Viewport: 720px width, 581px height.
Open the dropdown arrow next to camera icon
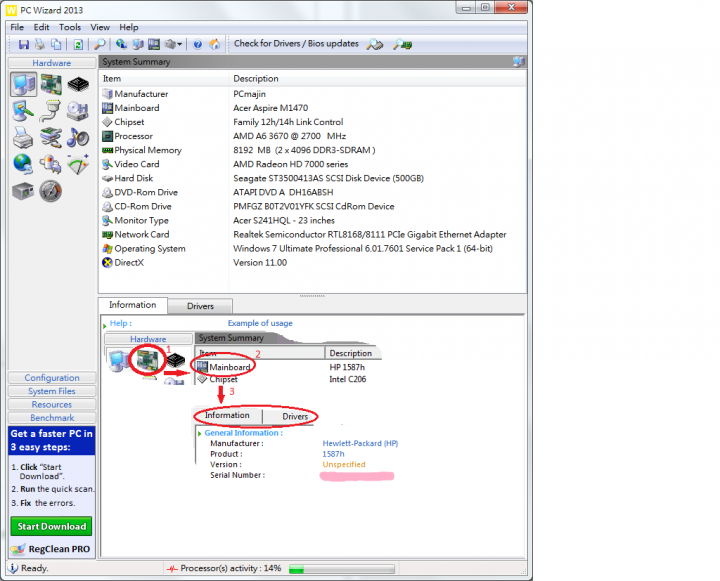click(x=180, y=45)
